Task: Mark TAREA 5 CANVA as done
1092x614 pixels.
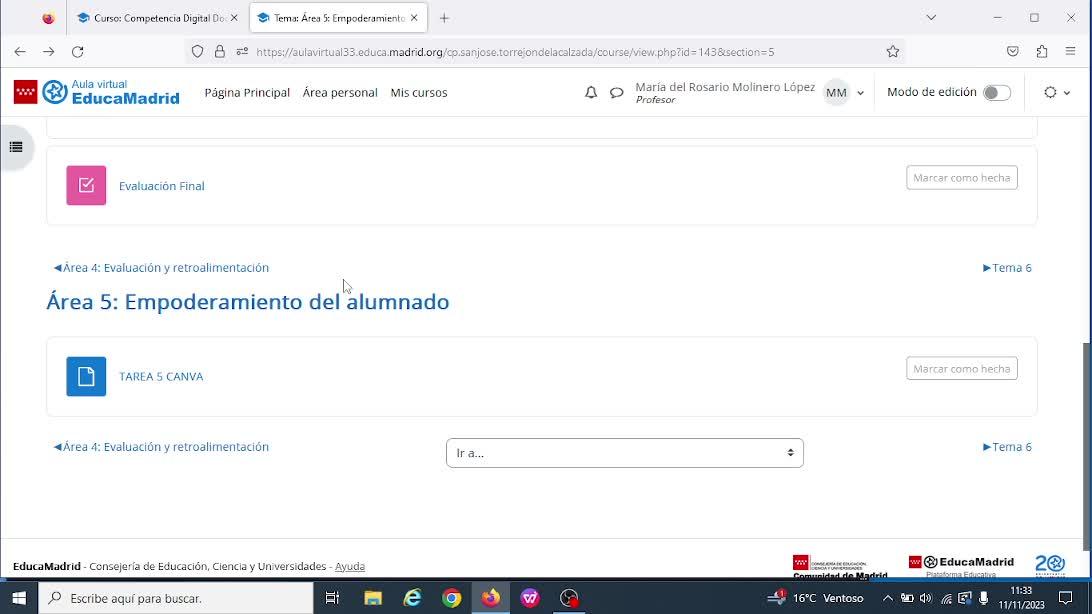Action: click(x=962, y=368)
